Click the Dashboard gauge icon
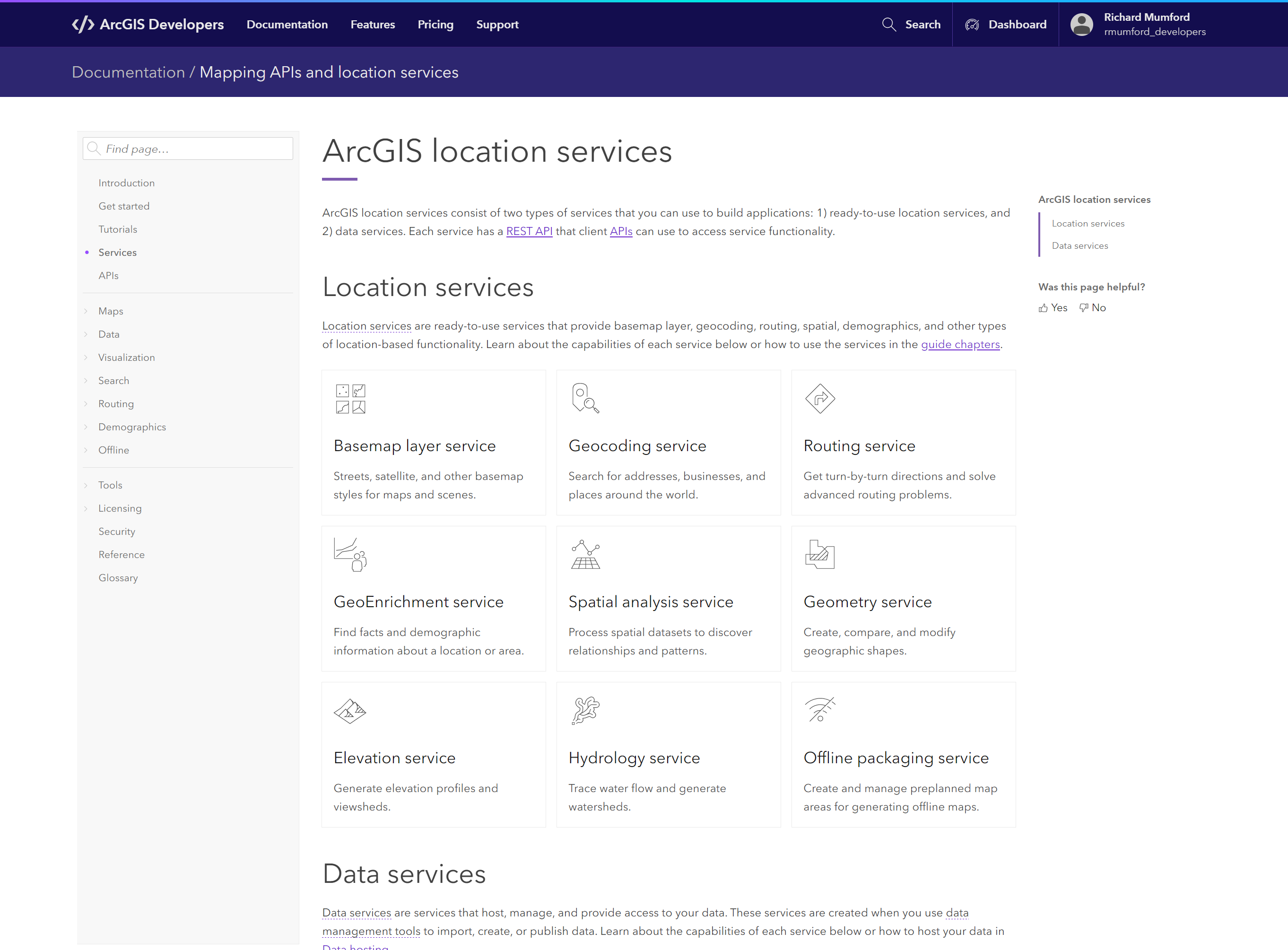 (x=972, y=24)
